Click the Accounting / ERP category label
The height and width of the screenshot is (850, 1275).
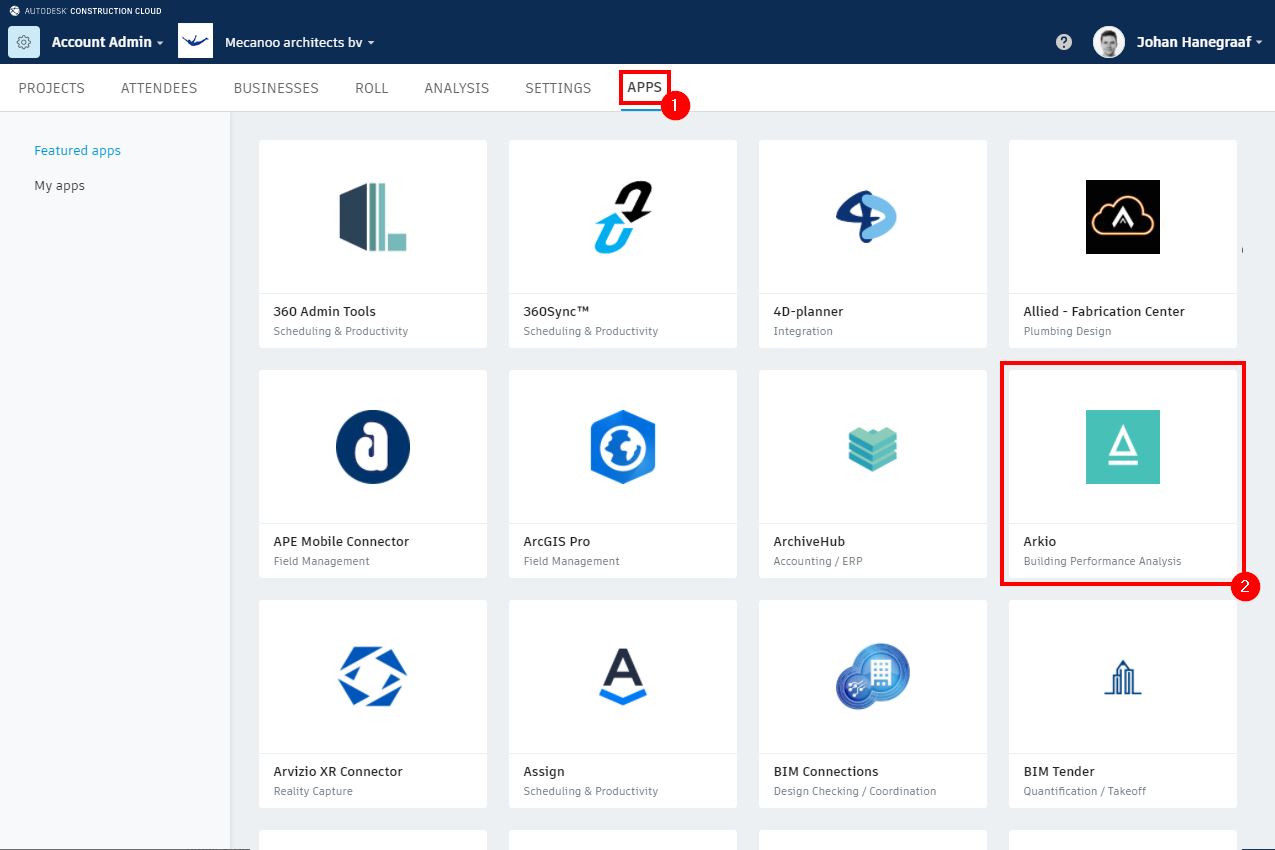click(817, 561)
